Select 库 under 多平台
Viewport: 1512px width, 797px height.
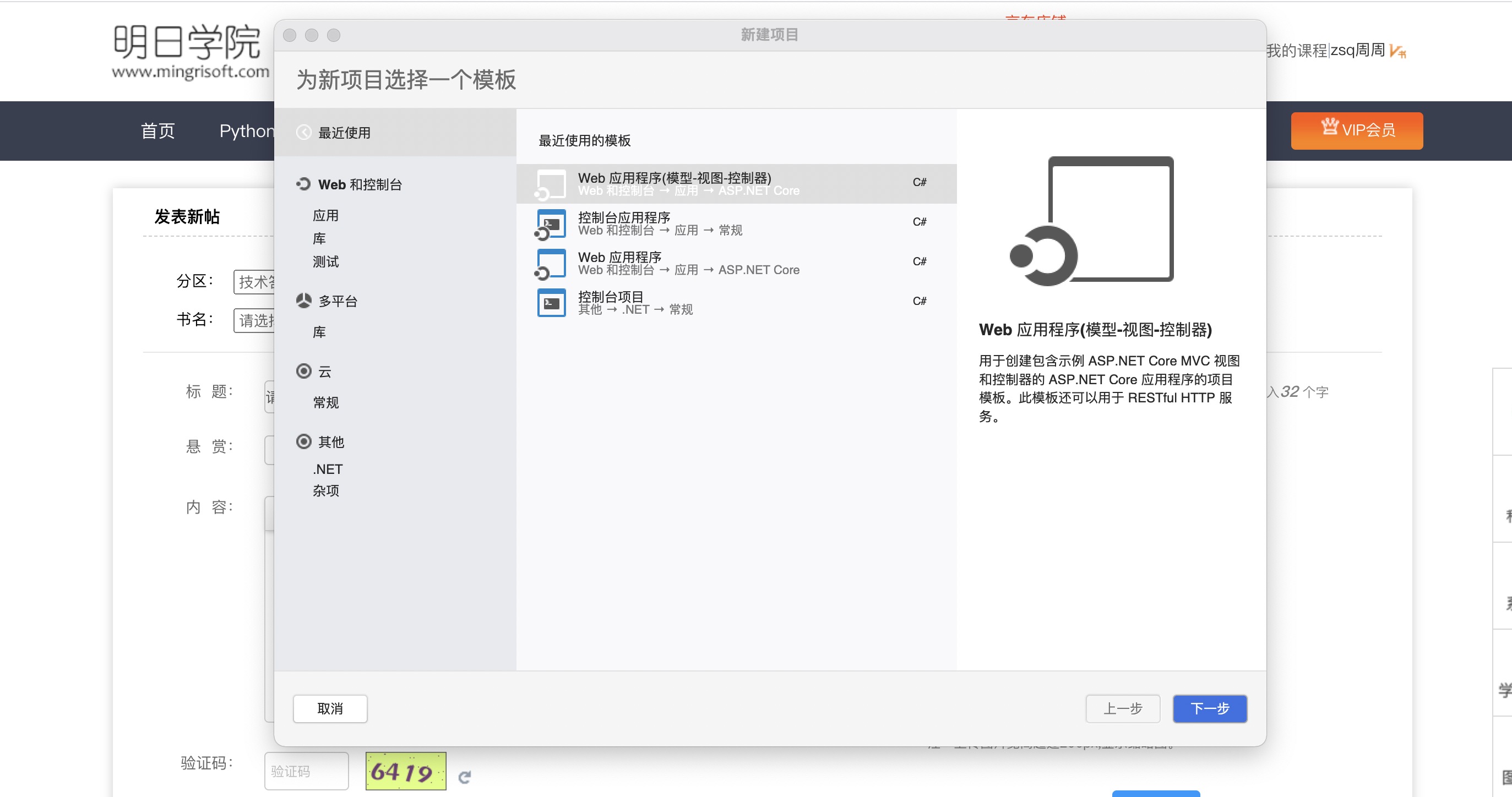[319, 332]
